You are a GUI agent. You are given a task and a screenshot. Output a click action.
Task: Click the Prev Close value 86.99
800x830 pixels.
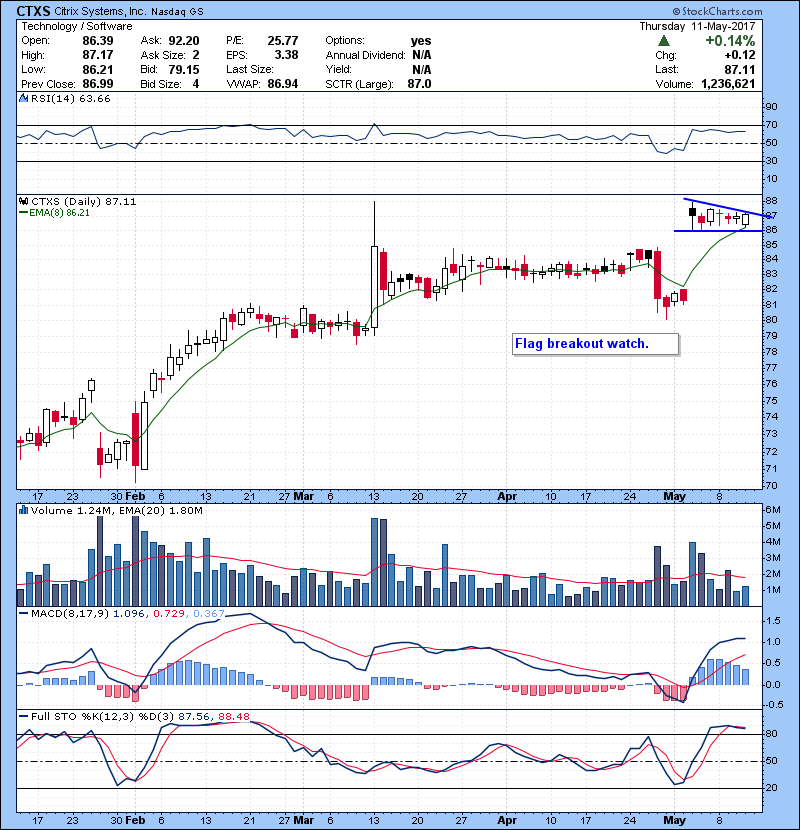click(97, 84)
